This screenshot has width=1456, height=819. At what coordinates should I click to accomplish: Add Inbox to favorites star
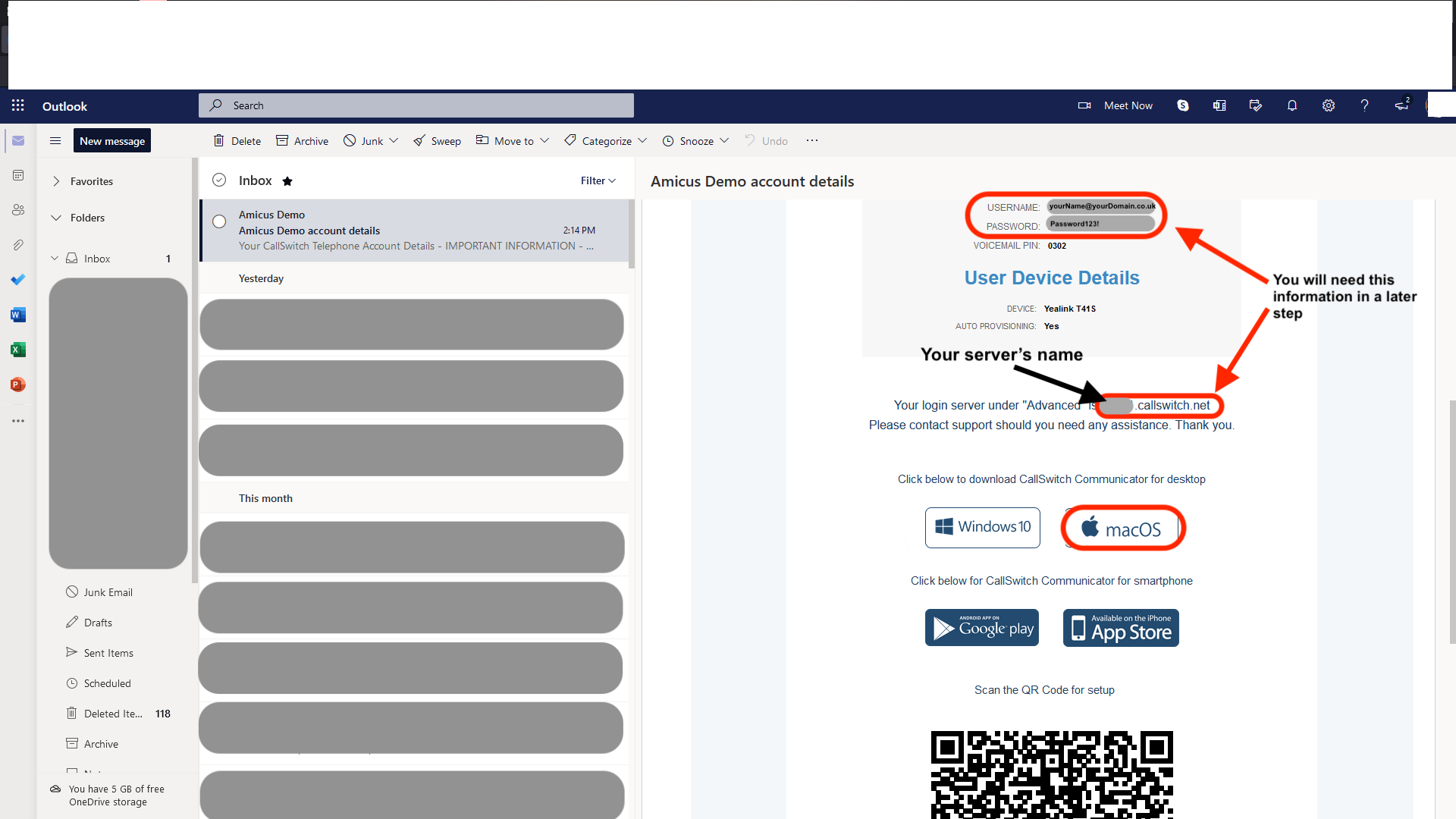pyautogui.click(x=287, y=181)
